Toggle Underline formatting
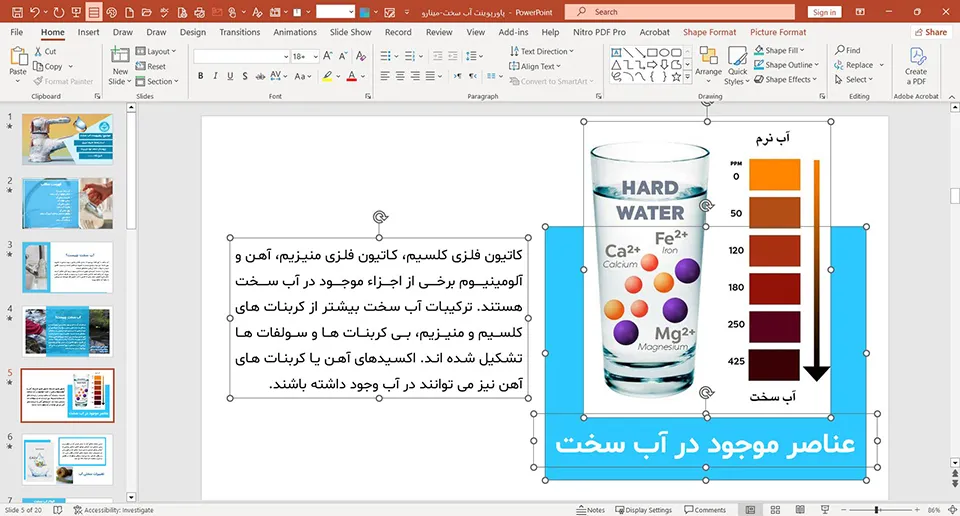 230,76
